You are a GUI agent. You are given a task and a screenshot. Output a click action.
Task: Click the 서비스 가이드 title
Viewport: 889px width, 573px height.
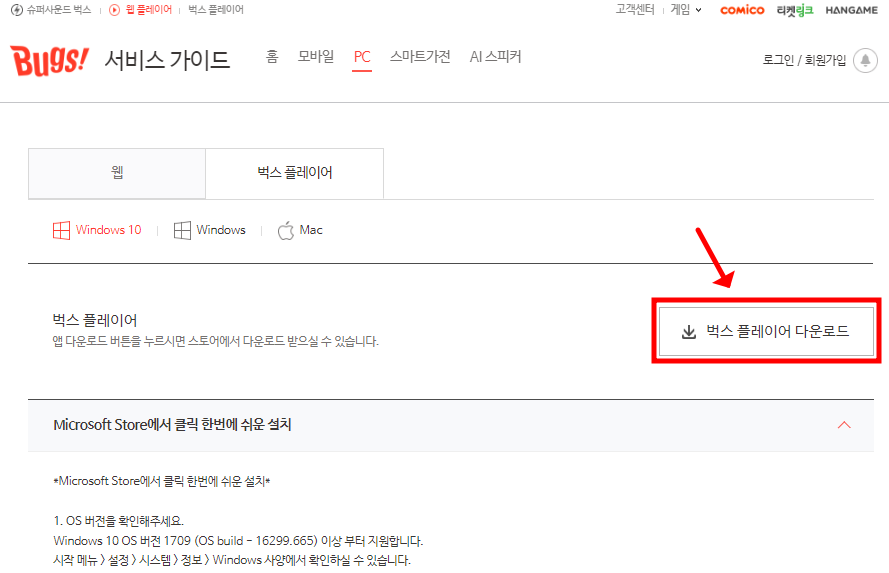[167, 60]
